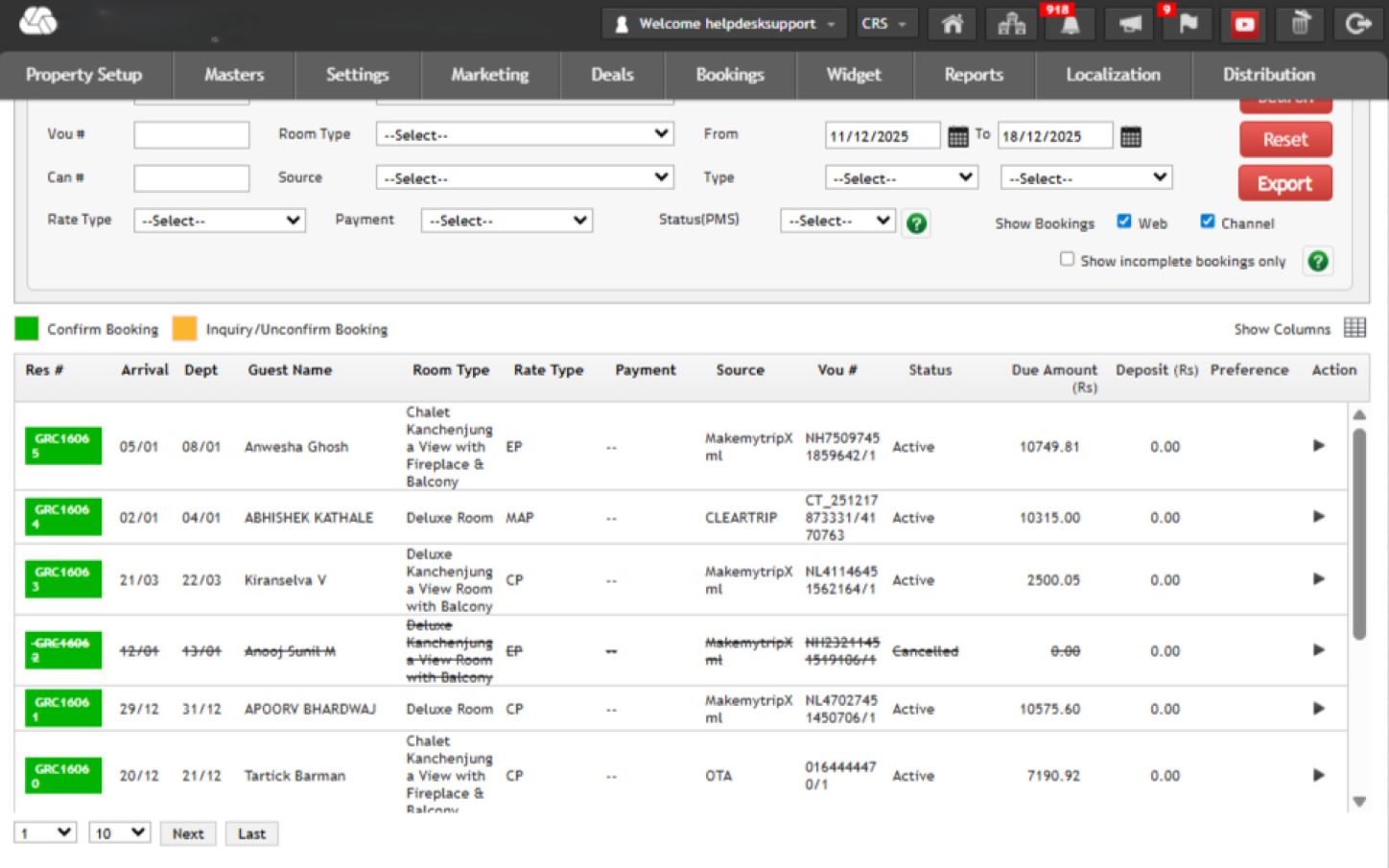Image resolution: width=1389 pixels, height=868 pixels.
Task: Click the Vou # input field
Action: click(x=192, y=135)
